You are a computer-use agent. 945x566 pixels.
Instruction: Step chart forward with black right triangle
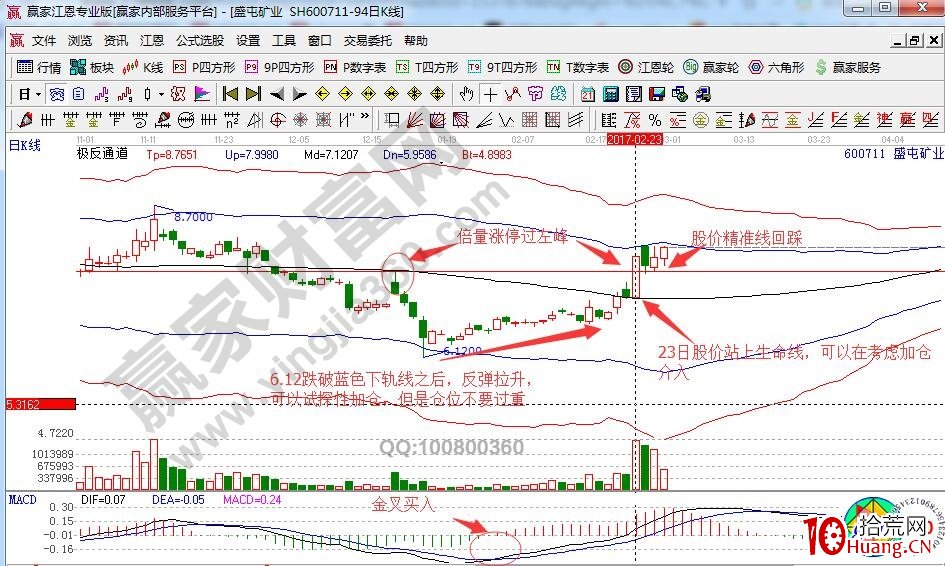click(x=300, y=95)
